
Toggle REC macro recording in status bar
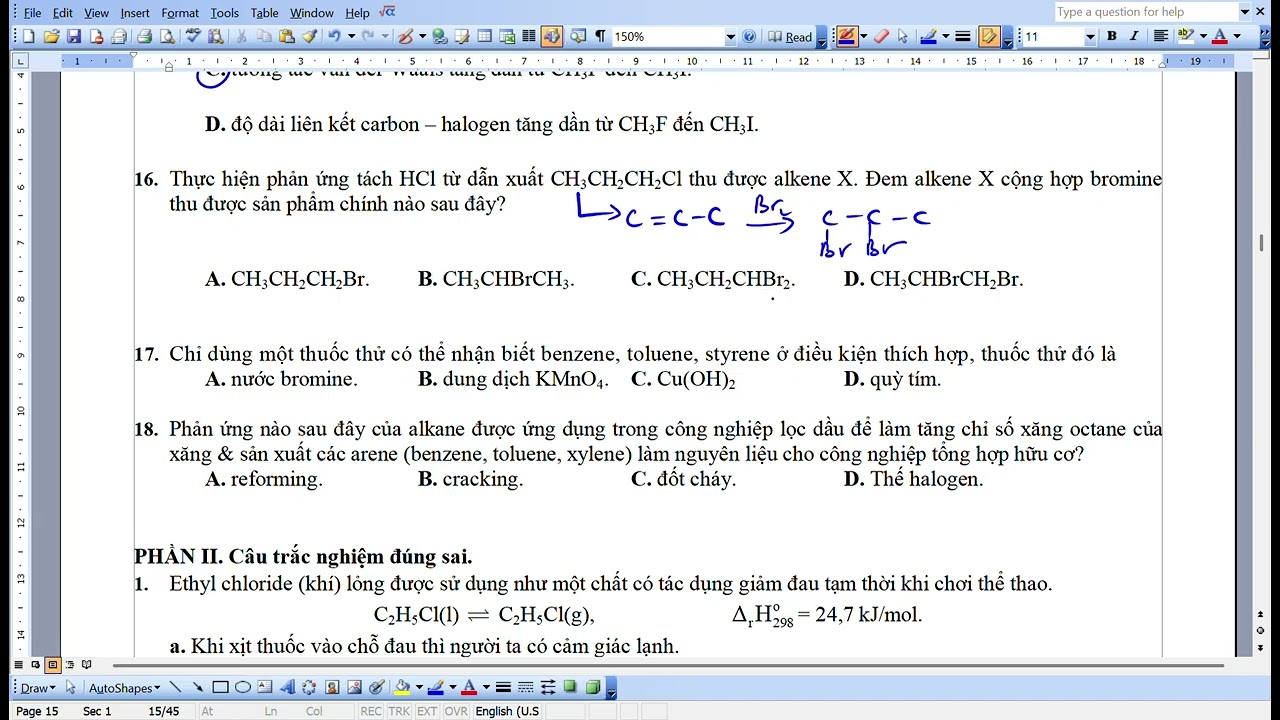tap(371, 711)
